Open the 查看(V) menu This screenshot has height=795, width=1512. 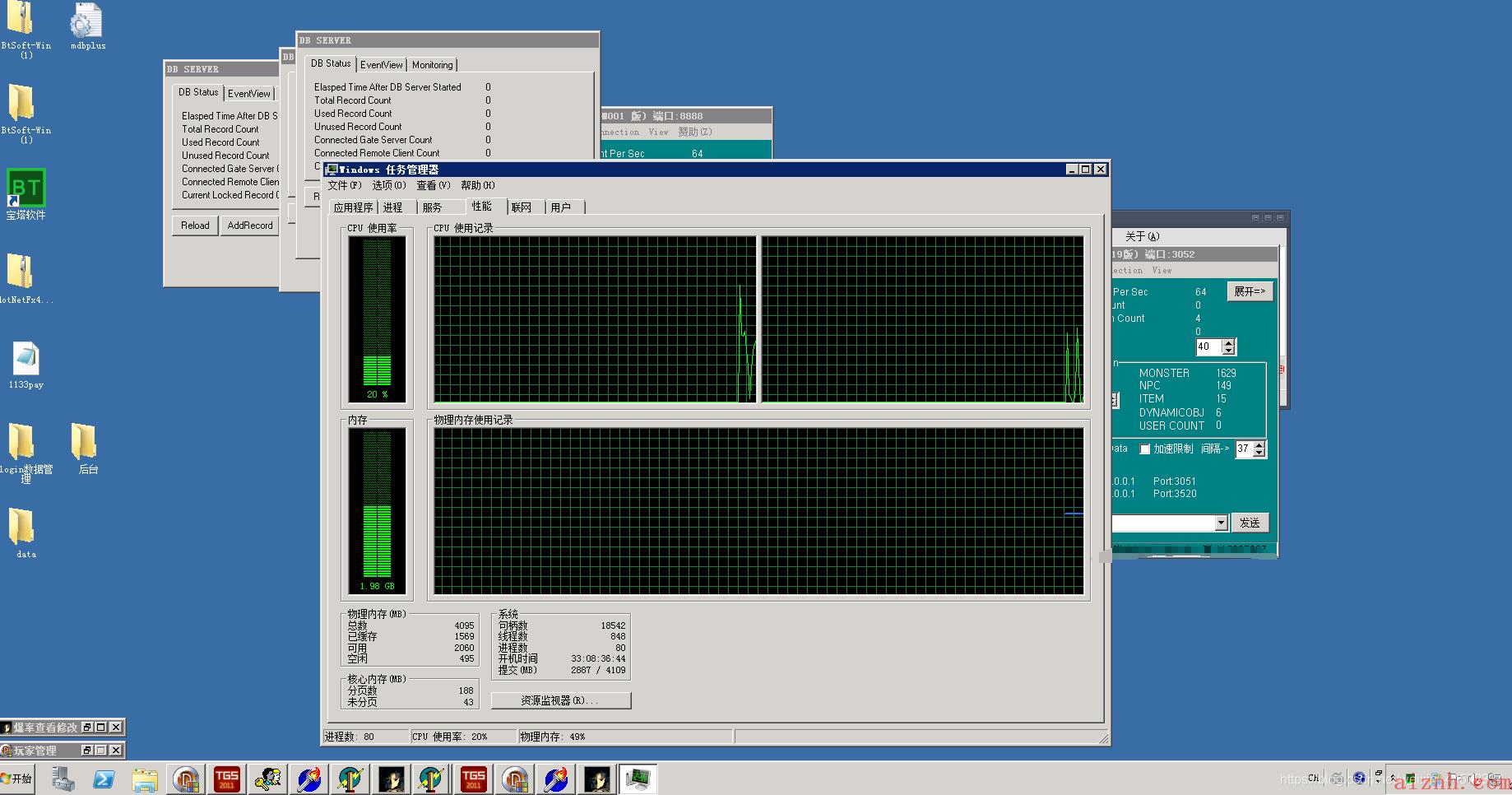(433, 185)
